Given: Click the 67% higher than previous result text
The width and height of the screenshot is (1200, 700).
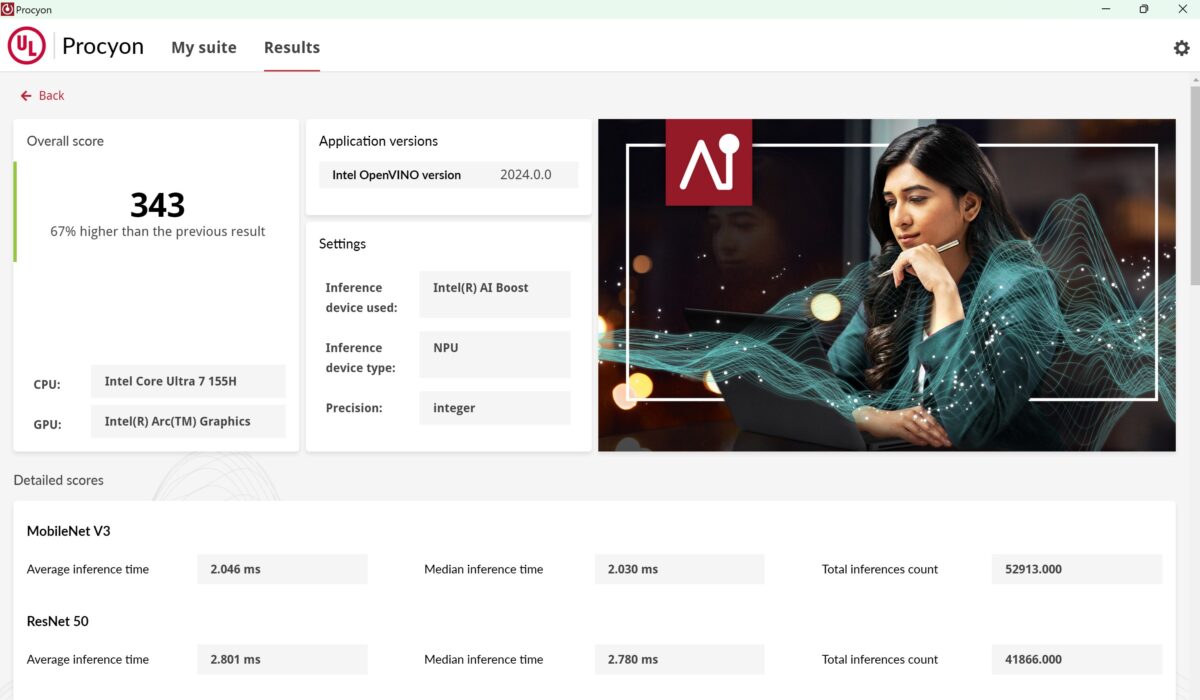Looking at the screenshot, I should coord(158,231).
